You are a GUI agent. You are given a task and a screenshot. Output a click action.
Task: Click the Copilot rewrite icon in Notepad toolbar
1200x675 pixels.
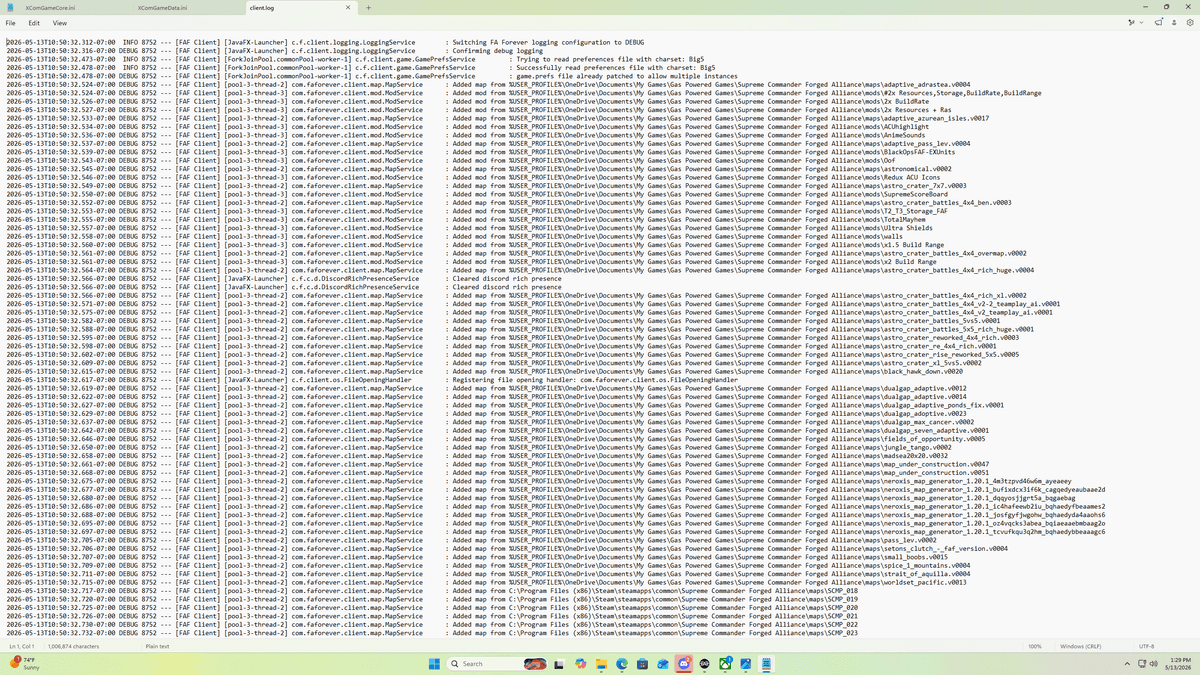1131,22
